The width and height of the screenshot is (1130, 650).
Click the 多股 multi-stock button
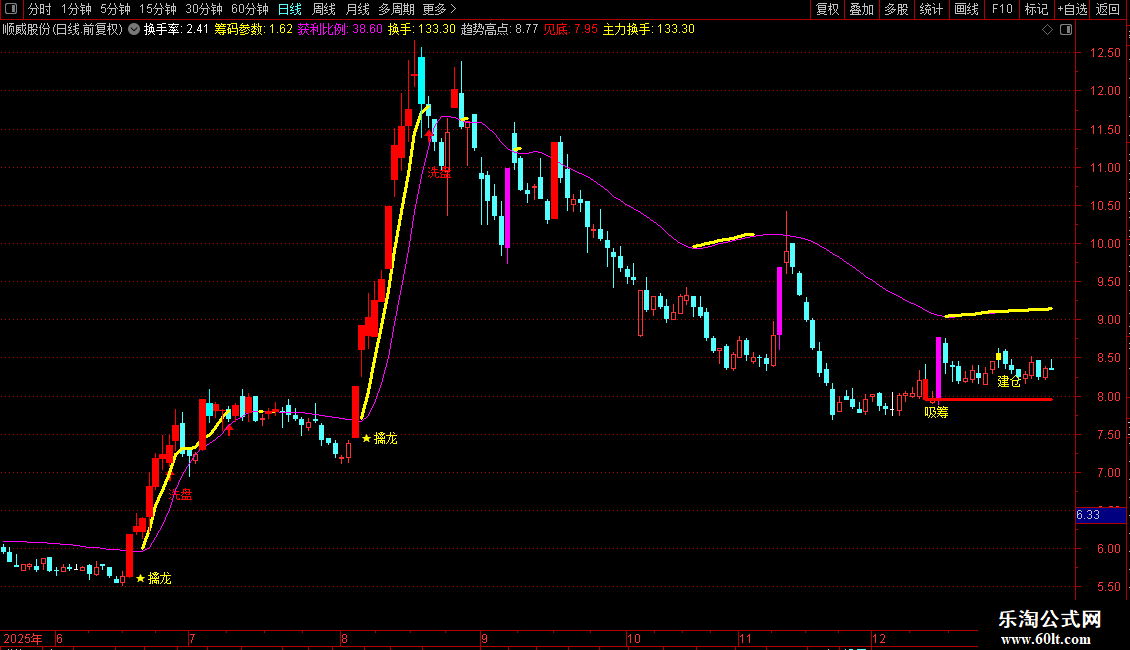[x=896, y=9]
